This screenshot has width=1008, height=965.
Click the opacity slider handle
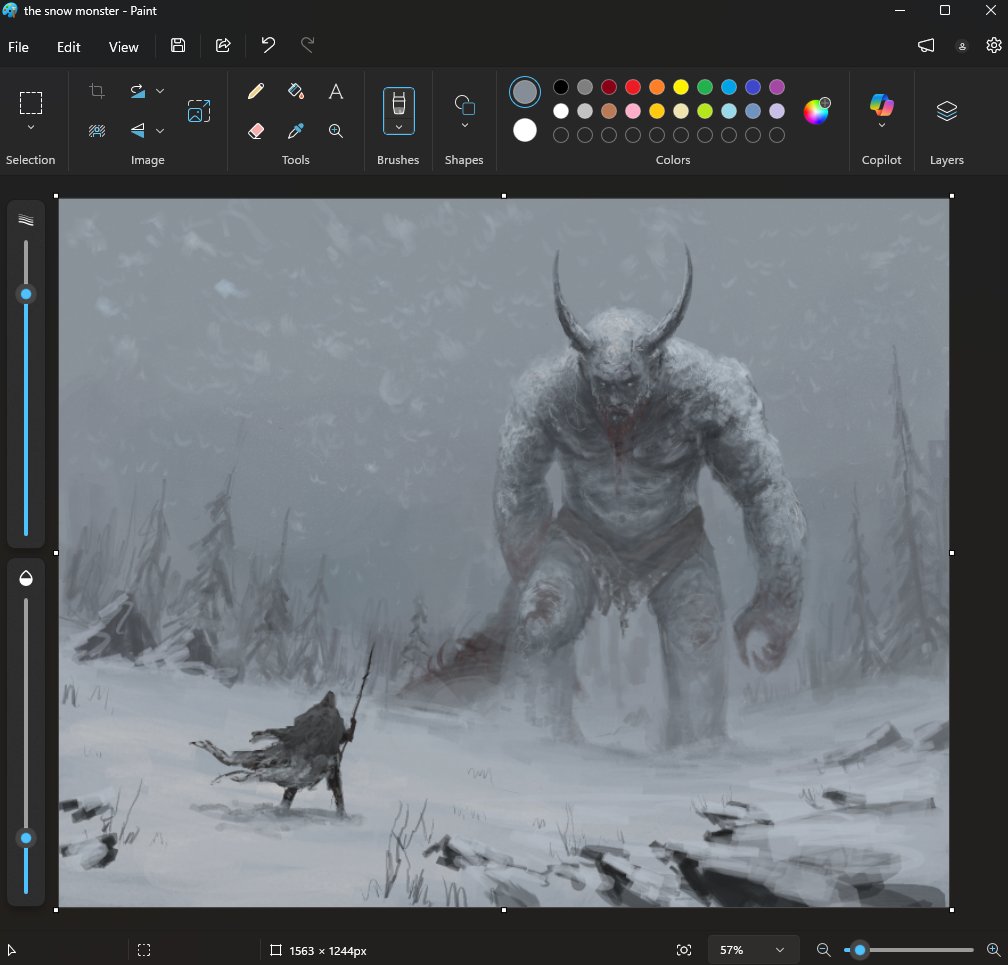(26, 838)
